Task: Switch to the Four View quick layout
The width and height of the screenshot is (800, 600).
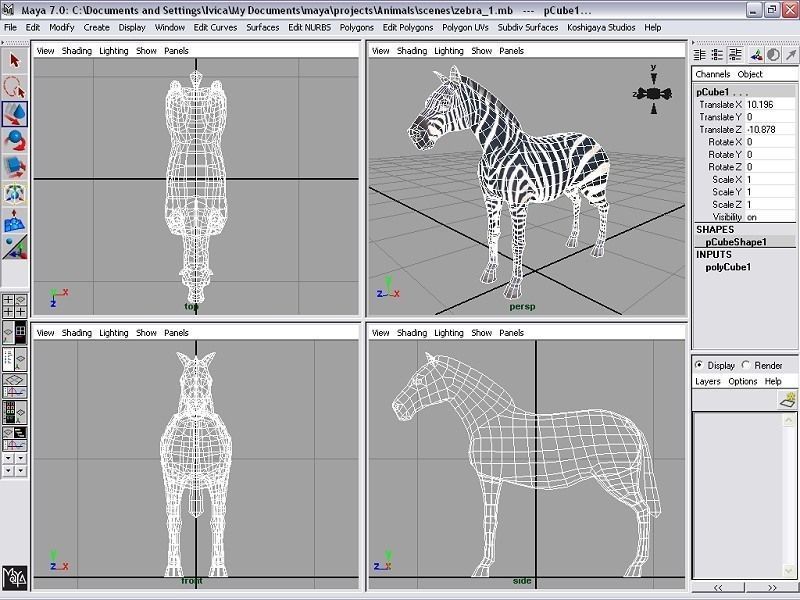Action: tap(14, 306)
